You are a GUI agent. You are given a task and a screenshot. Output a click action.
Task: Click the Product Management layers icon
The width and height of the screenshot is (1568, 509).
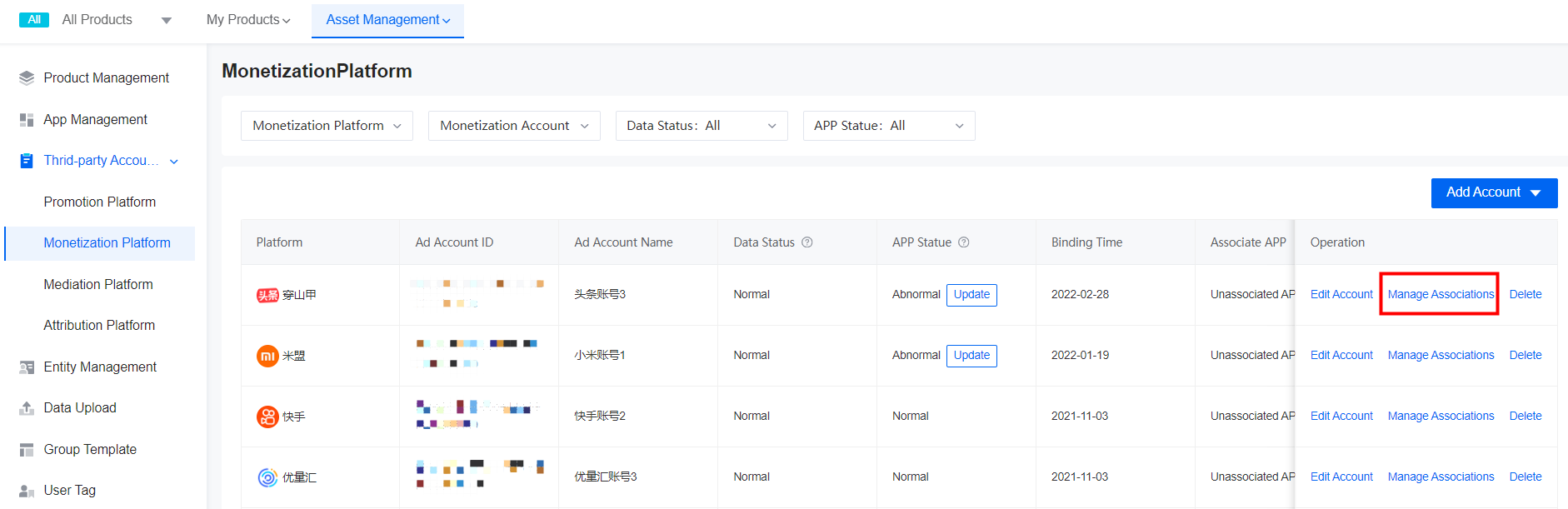(x=27, y=78)
